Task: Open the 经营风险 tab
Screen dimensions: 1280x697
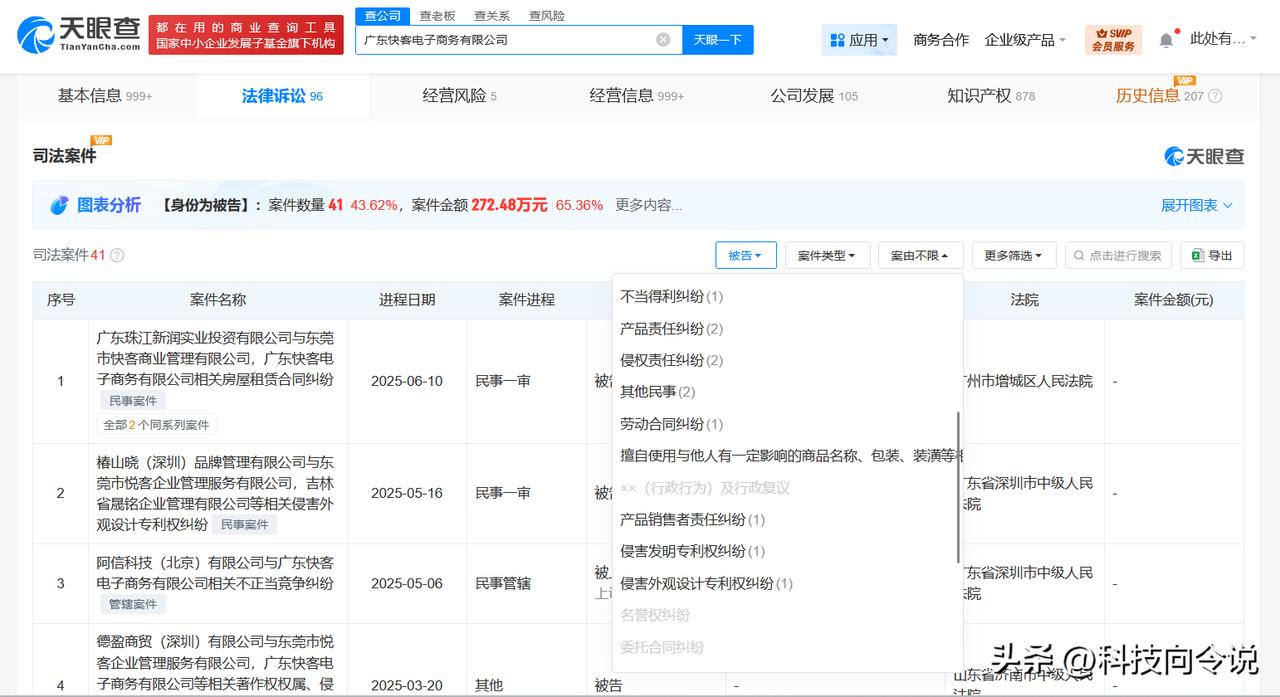Action: [x=460, y=96]
